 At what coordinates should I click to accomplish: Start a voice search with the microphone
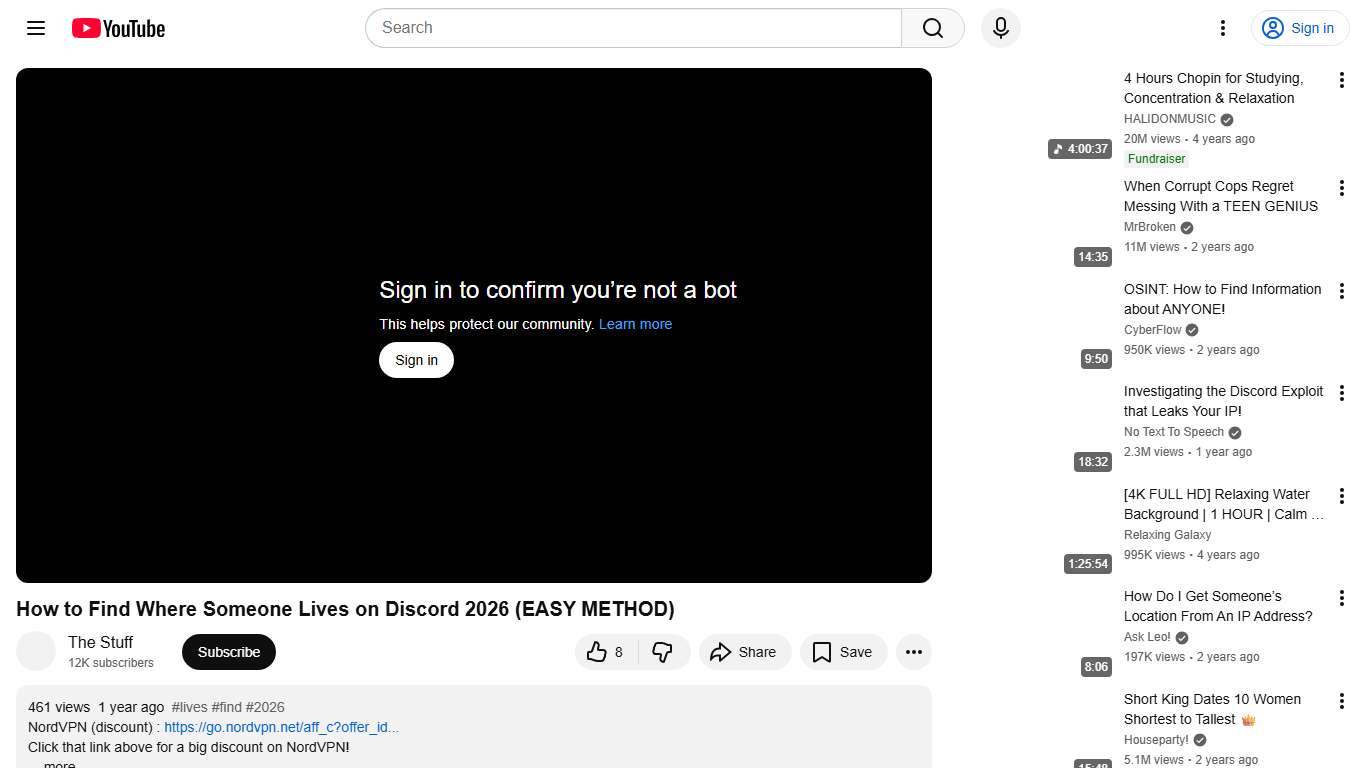(1000, 28)
